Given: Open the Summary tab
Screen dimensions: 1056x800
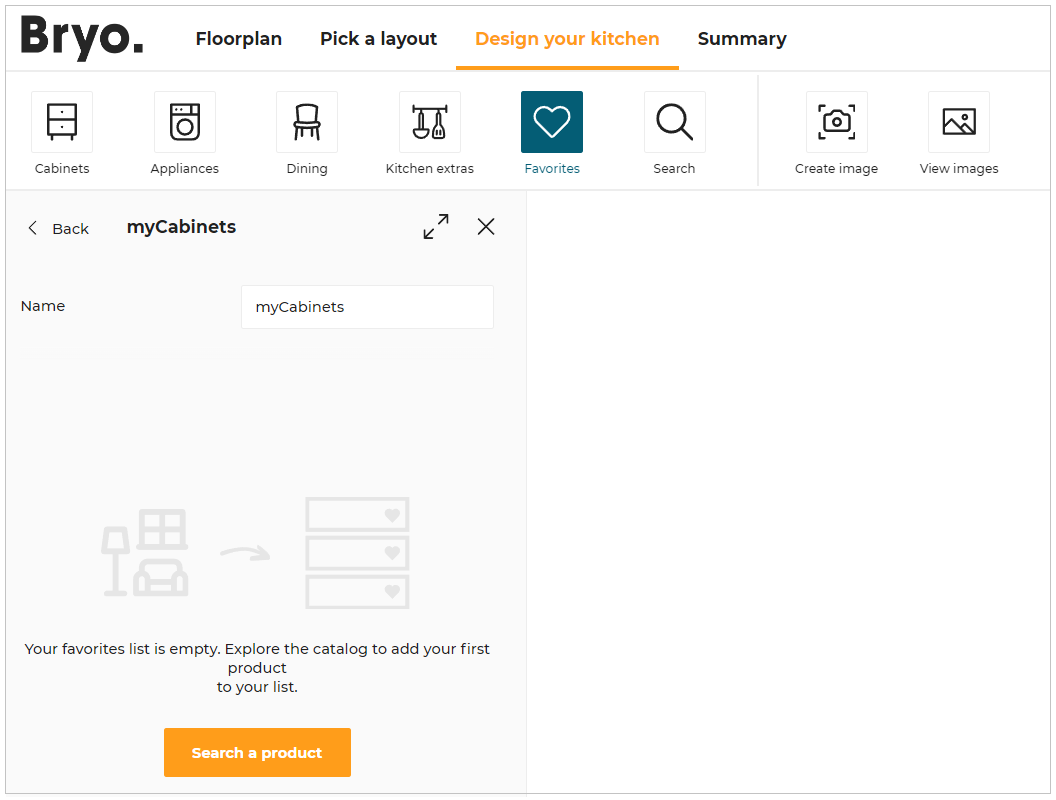Looking at the screenshot, I should [x=742, y=39].
